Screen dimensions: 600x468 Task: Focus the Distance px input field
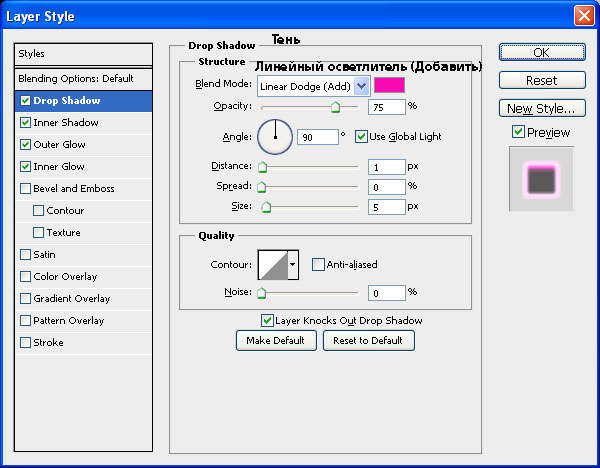[x=386, y=167]
